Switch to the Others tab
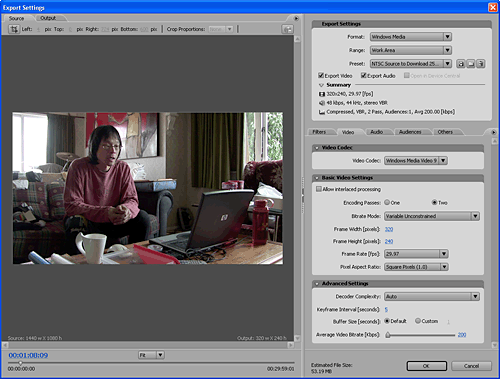Image resolution: width=500 pixels, height=379 pixels. point(445,132)
